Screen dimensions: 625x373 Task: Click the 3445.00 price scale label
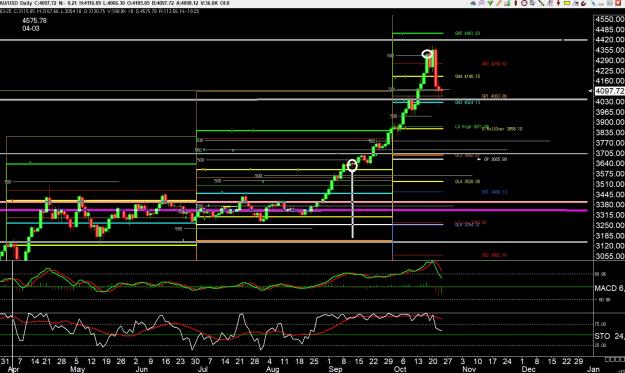(x=610, y=194)
